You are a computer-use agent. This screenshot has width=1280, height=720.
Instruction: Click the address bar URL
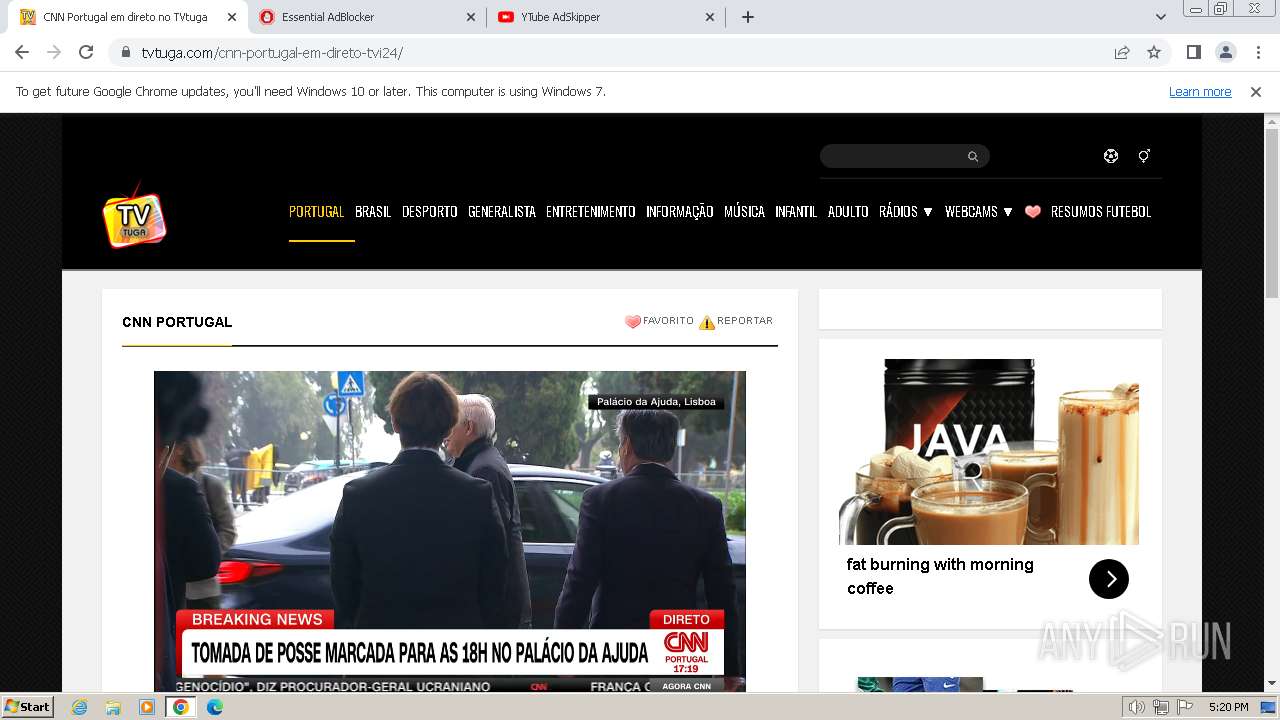pyautogui.click(x=272, y=52)
